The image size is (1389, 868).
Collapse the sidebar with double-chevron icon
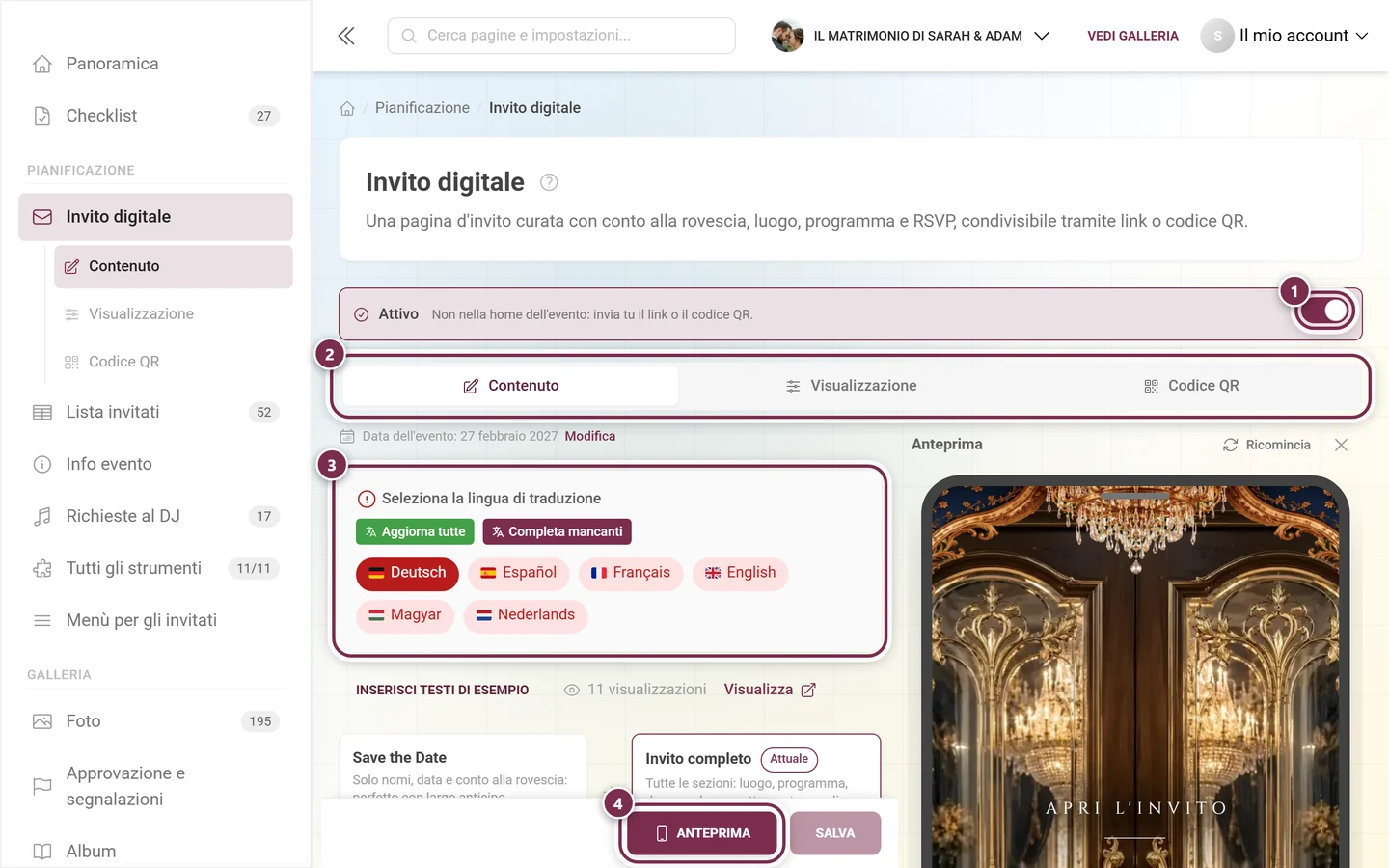click(346, 36)
